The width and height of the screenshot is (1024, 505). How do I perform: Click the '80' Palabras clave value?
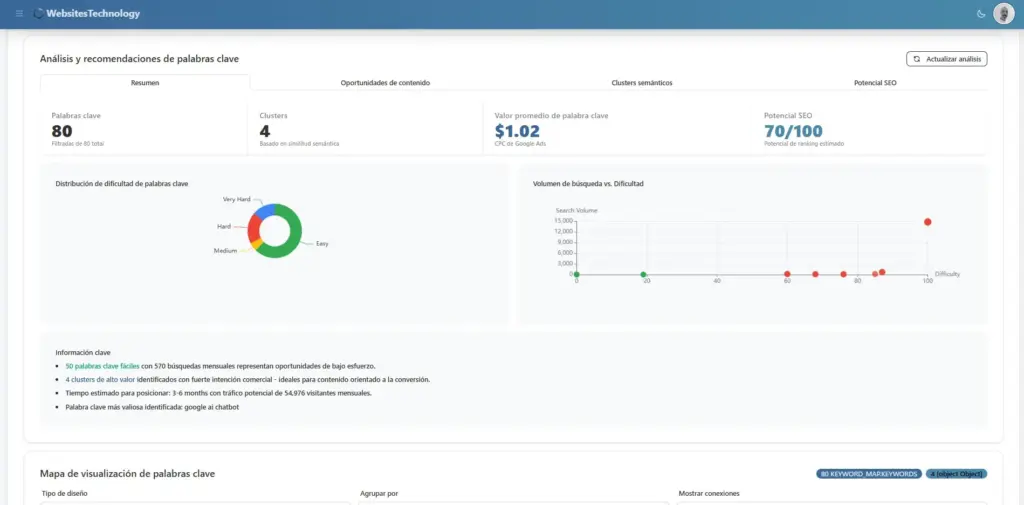(62, 131)
